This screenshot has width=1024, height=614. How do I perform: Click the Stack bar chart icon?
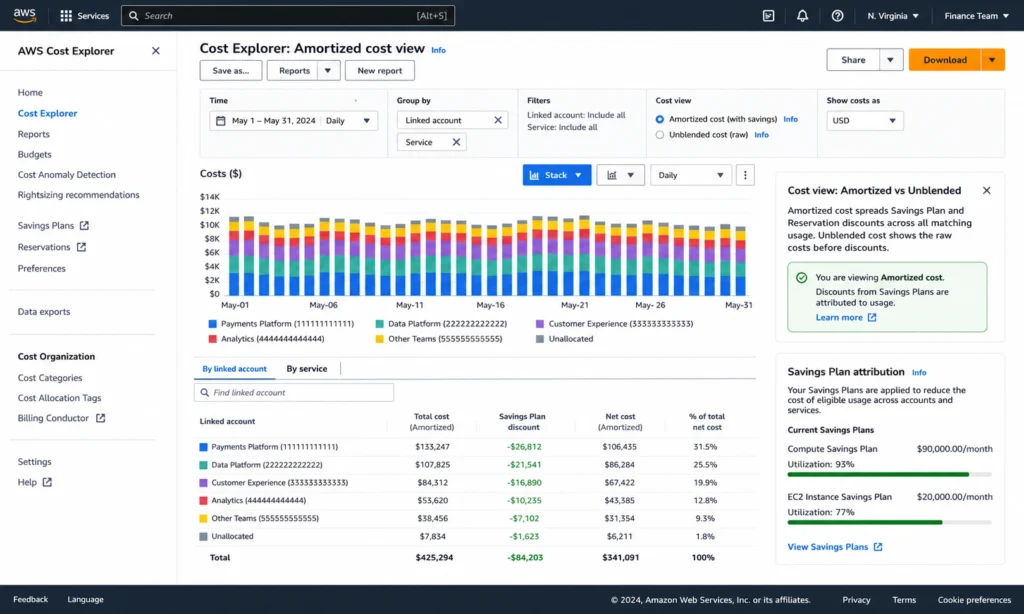point(534,175)
